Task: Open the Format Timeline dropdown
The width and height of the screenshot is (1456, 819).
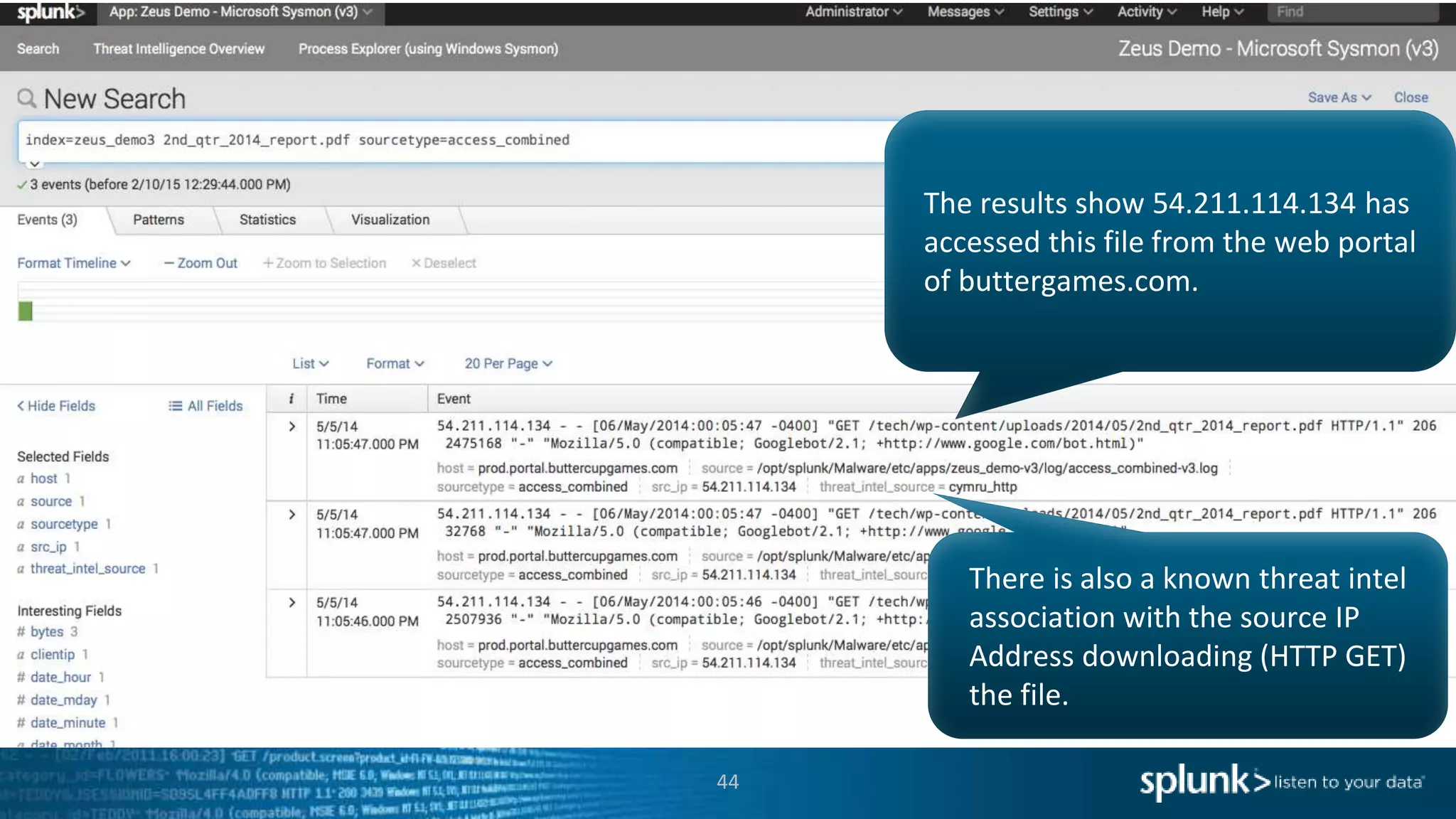Action: coord(74,263)
